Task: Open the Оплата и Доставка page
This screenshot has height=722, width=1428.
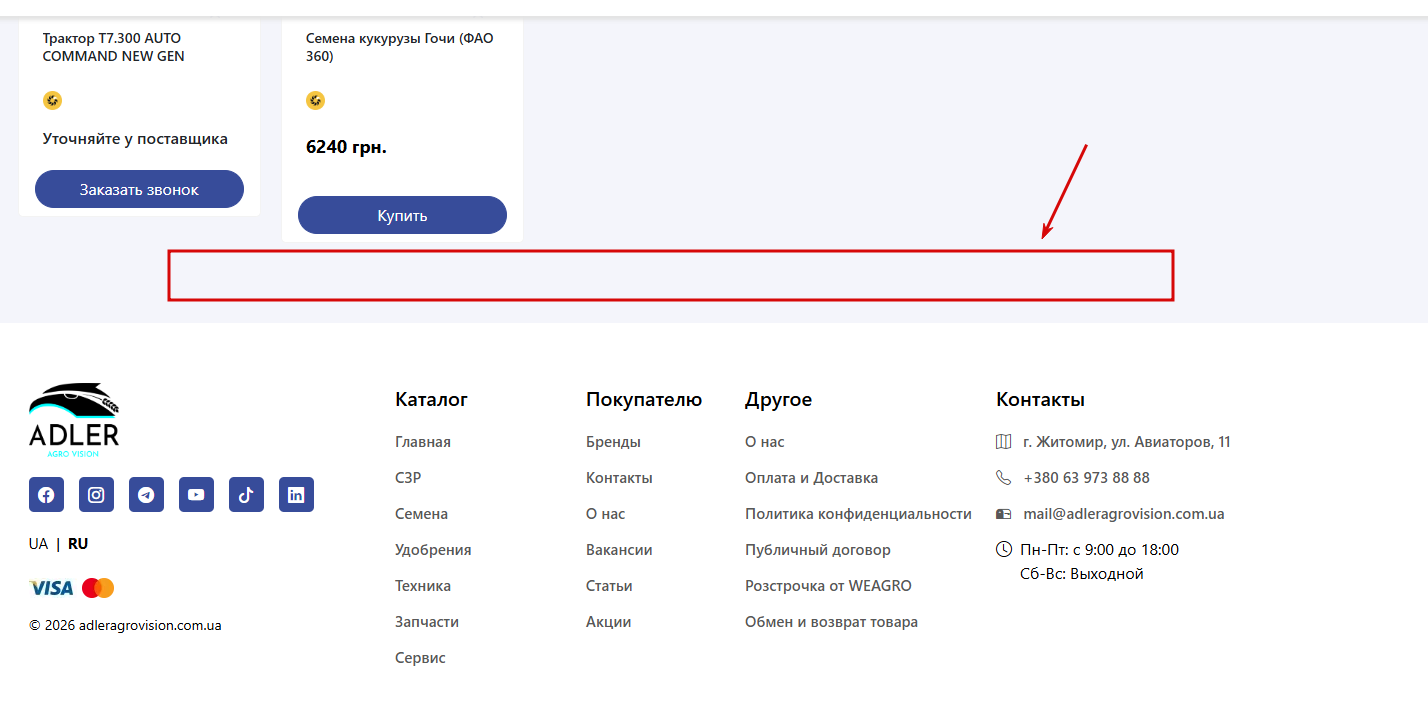Action: 811,478
